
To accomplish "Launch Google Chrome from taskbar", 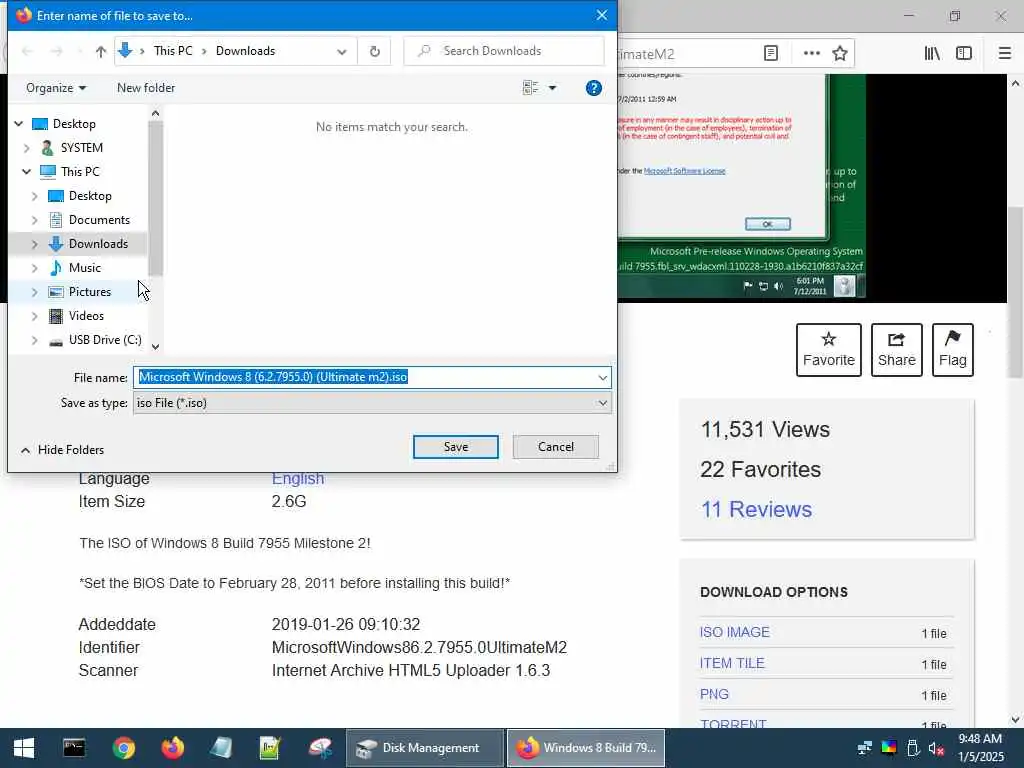I will [123, 748].
